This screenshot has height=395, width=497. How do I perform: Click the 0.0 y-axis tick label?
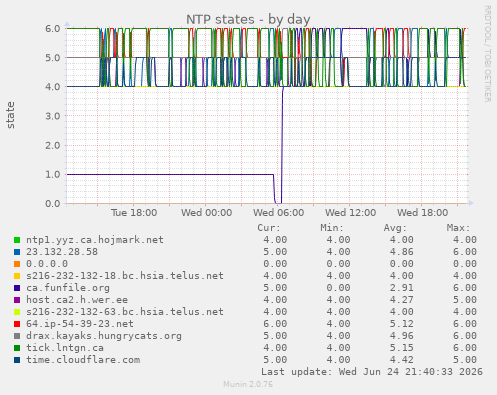pyautogui.click(x=53, y=204)
